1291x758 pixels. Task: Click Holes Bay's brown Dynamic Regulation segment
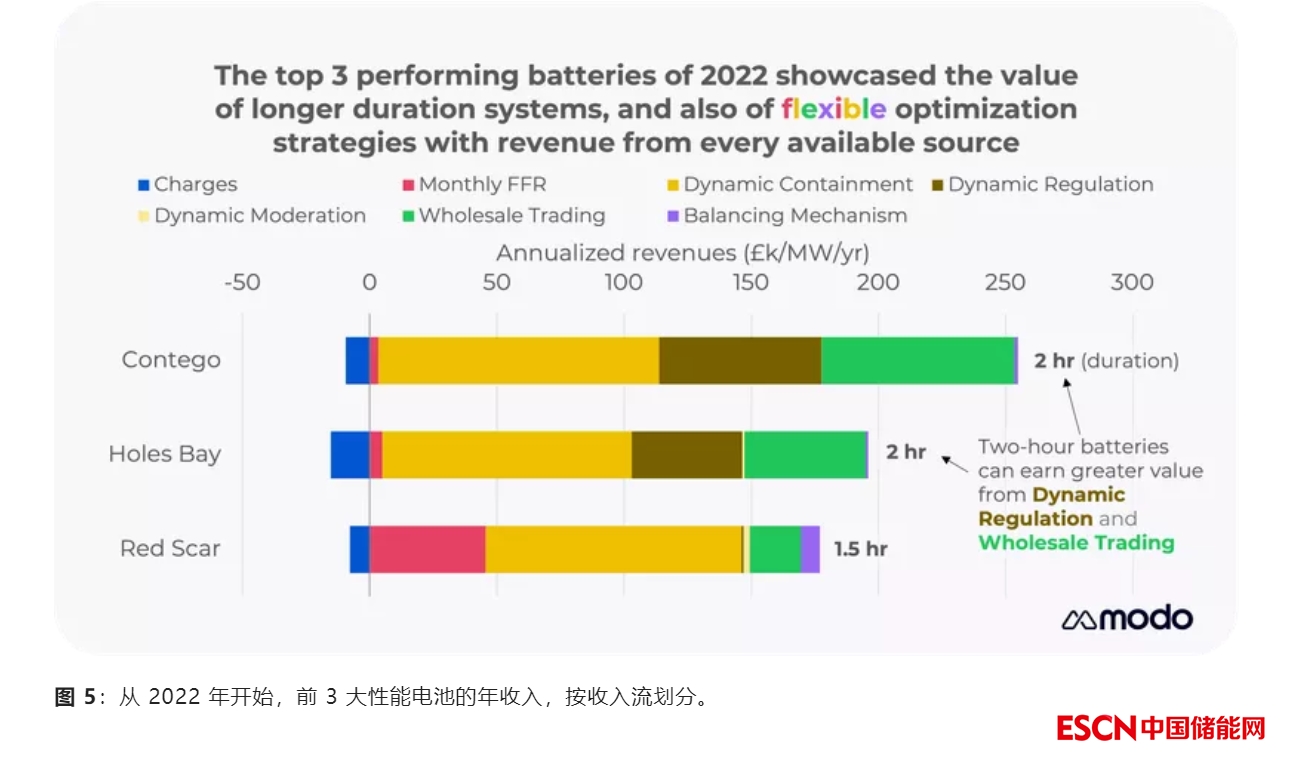687,454
